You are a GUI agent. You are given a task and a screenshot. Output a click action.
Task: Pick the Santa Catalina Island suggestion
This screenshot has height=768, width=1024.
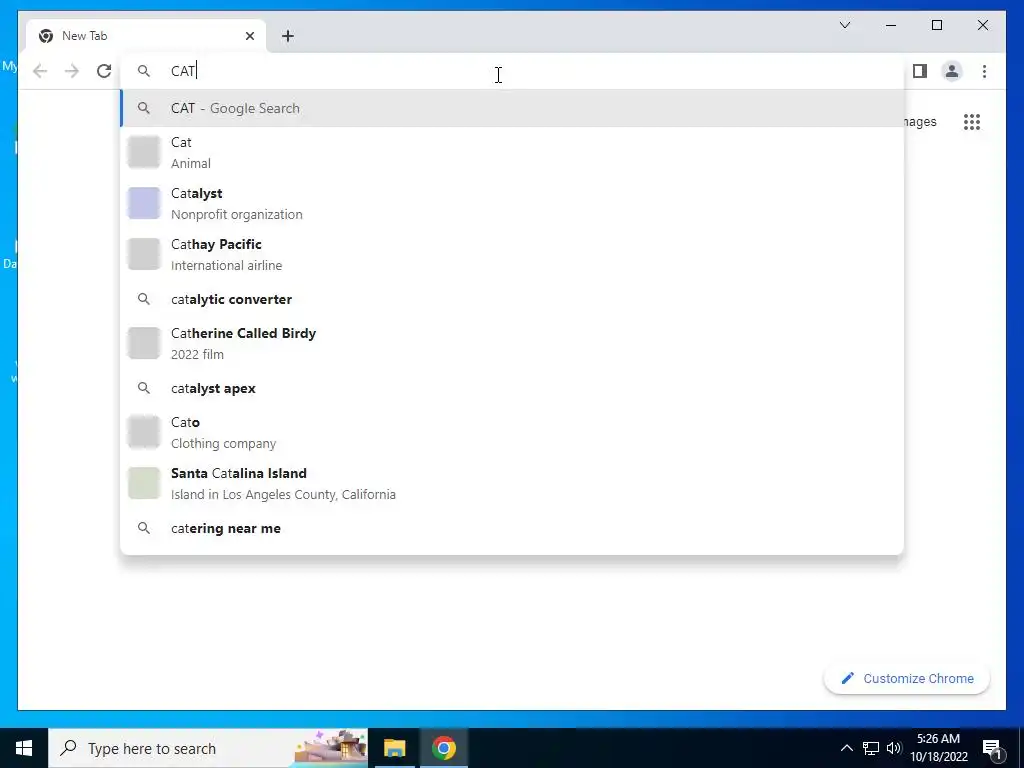pyautogui.click(x=512, y=483)
